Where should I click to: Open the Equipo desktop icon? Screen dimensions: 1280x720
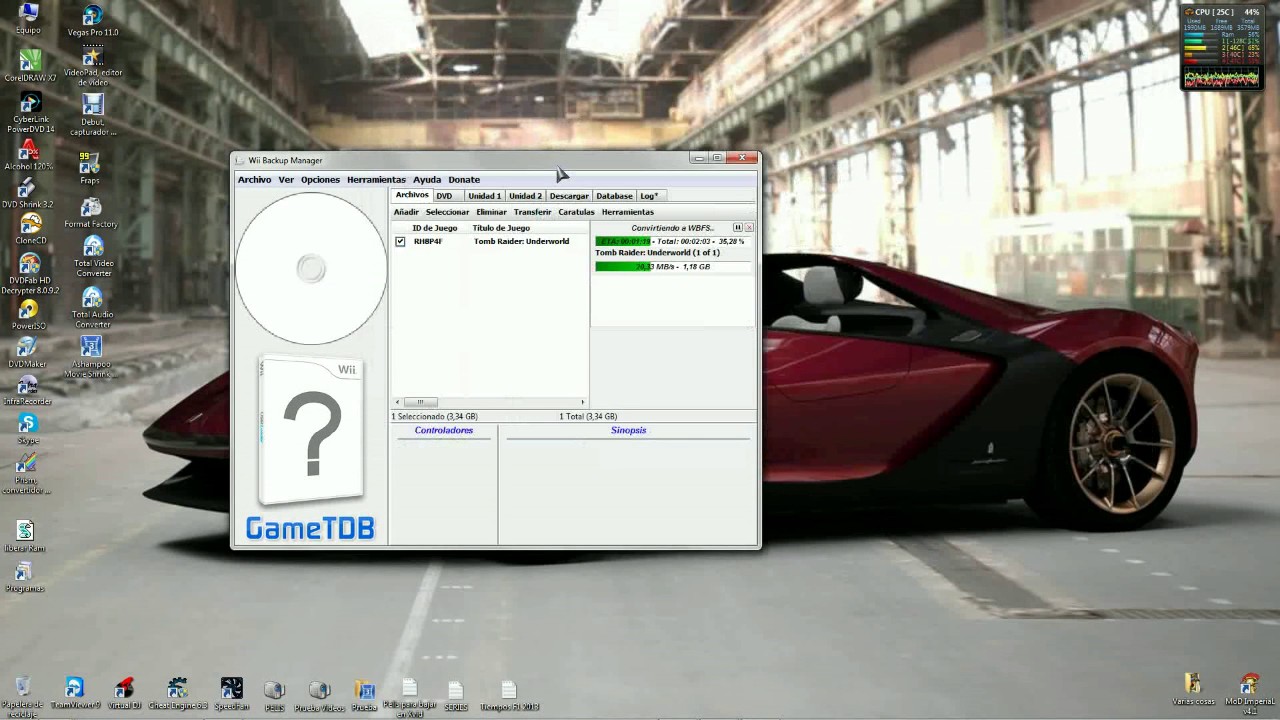coord(29,19)
